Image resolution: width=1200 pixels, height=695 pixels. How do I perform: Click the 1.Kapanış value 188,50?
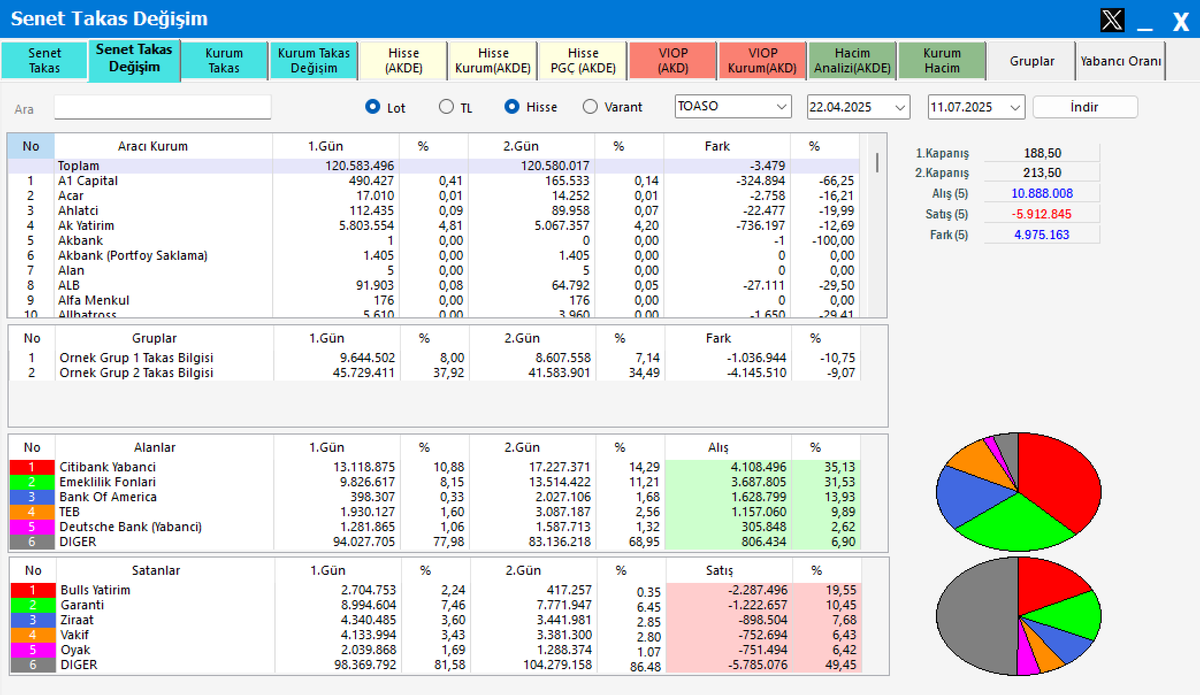[x=1041, y=153]
